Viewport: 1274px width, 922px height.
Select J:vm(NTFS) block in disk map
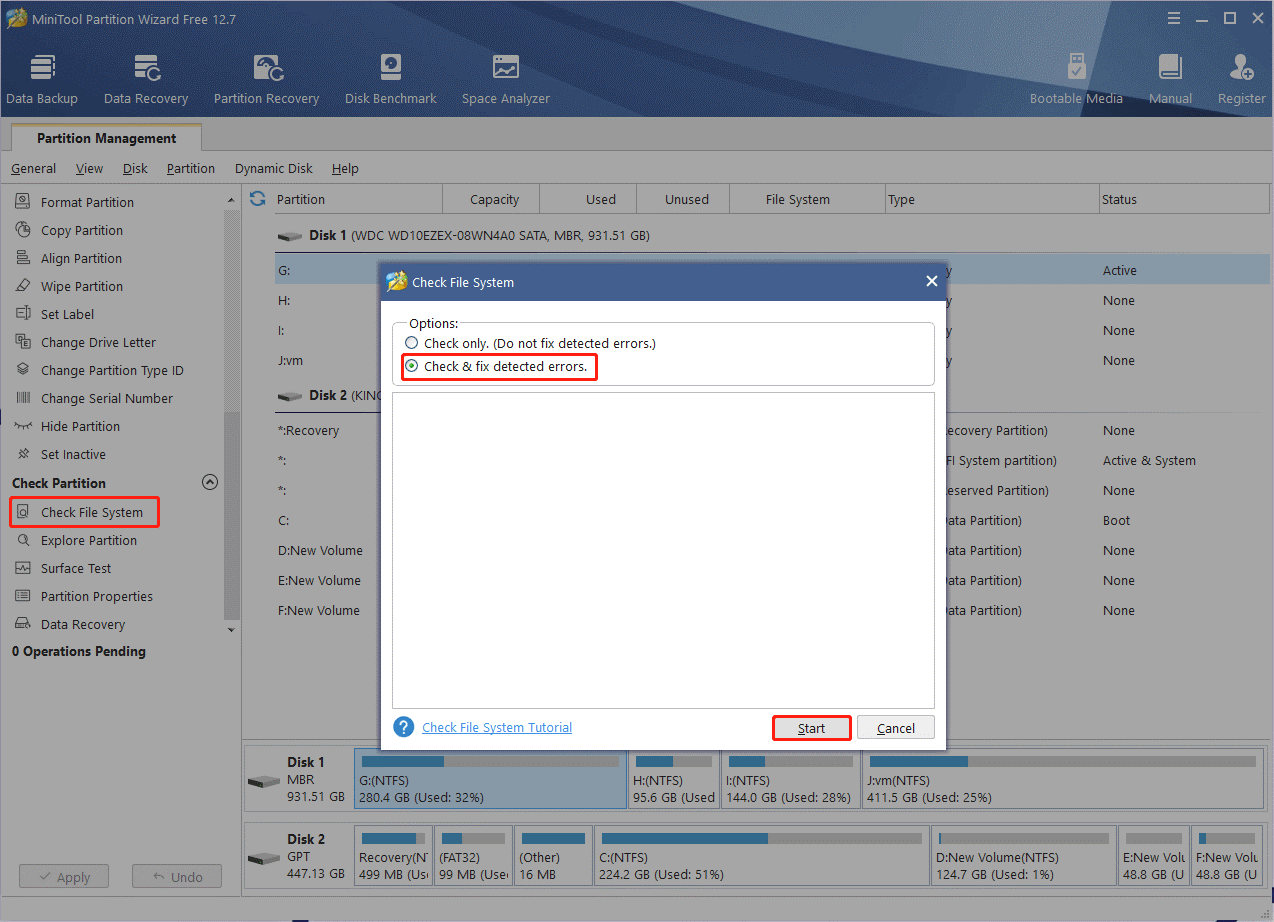(x=1063, y=779)
